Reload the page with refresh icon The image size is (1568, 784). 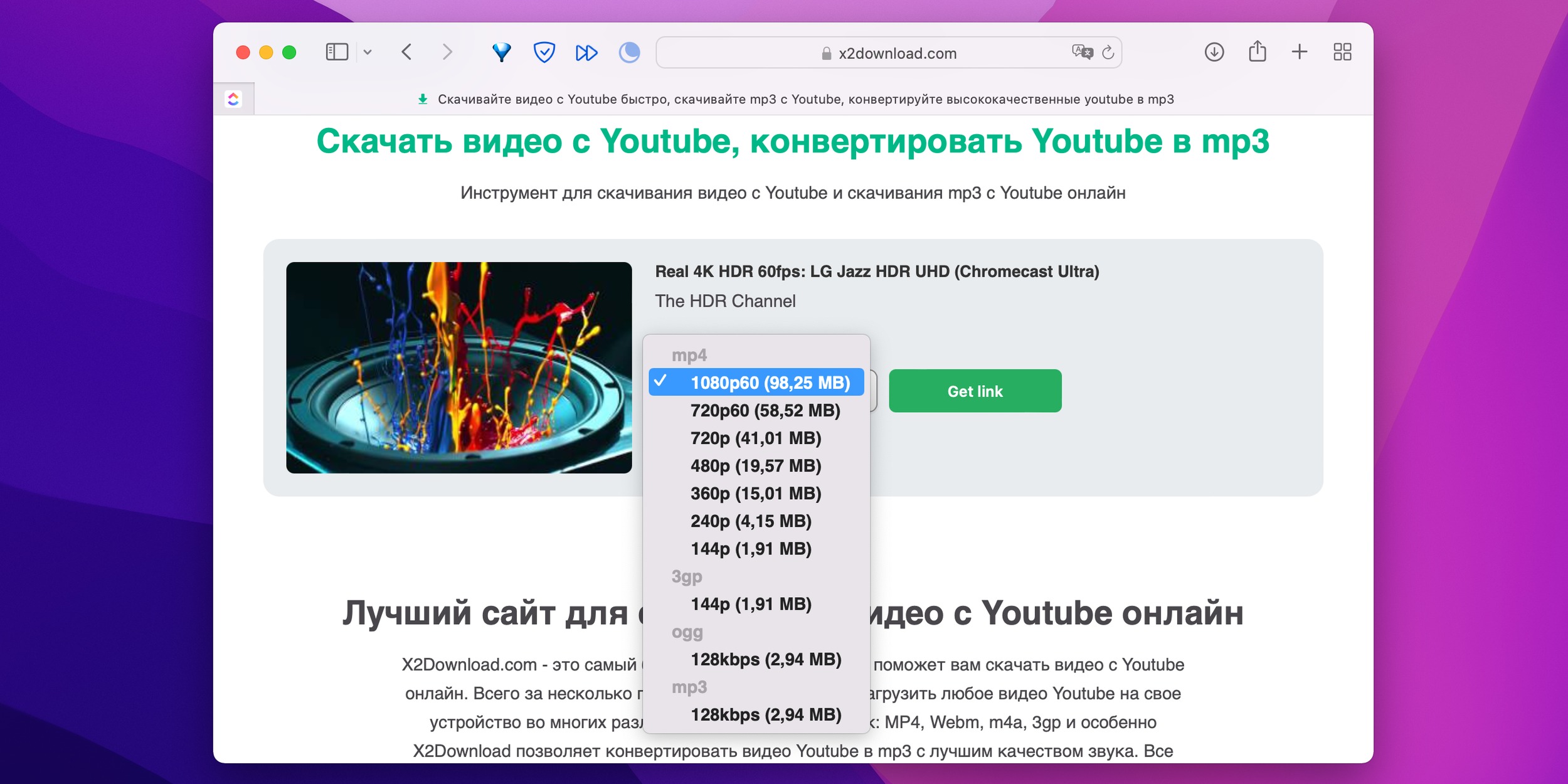pyautogui.click(x=1108, y=53)
